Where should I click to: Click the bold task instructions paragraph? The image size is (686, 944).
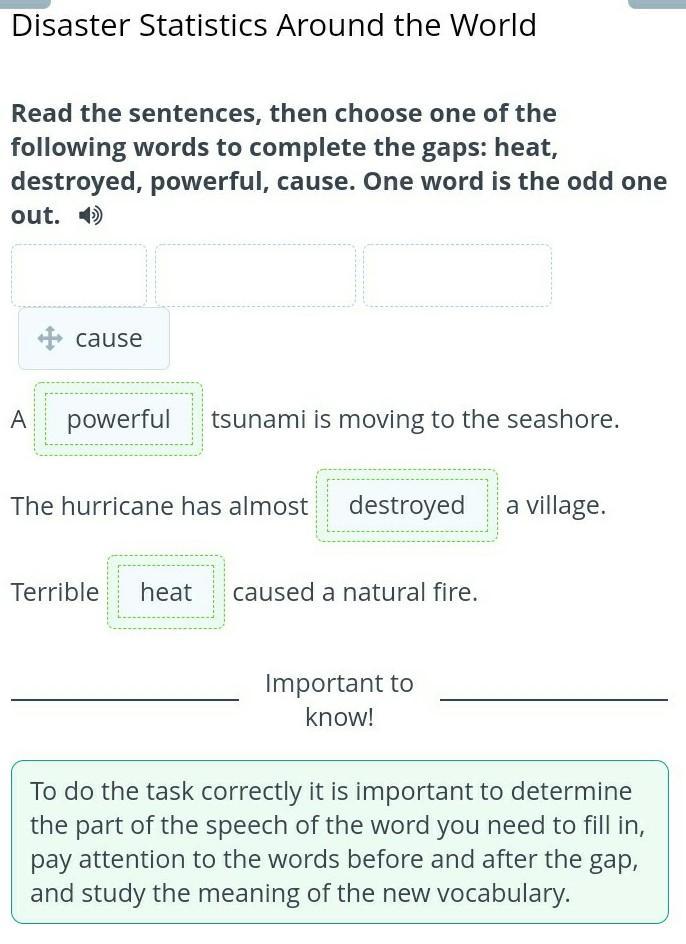[339, 164]
